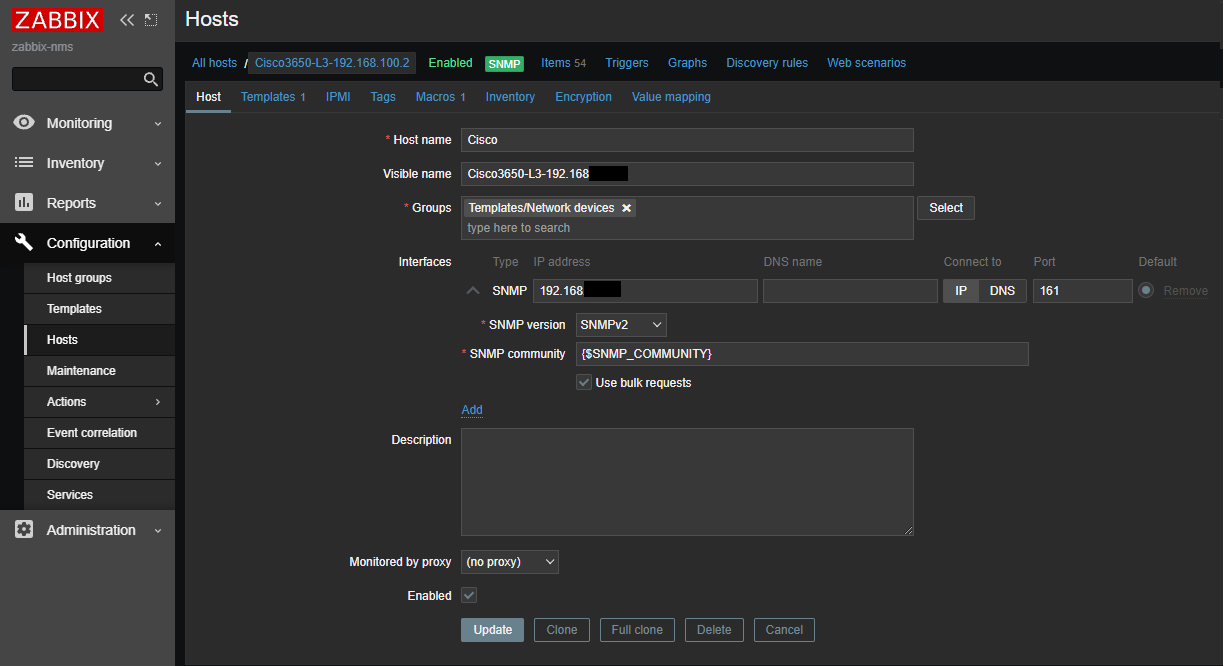Switch to the Macros tab
This screenshot has width=1224, height=666.
[441, 97]
